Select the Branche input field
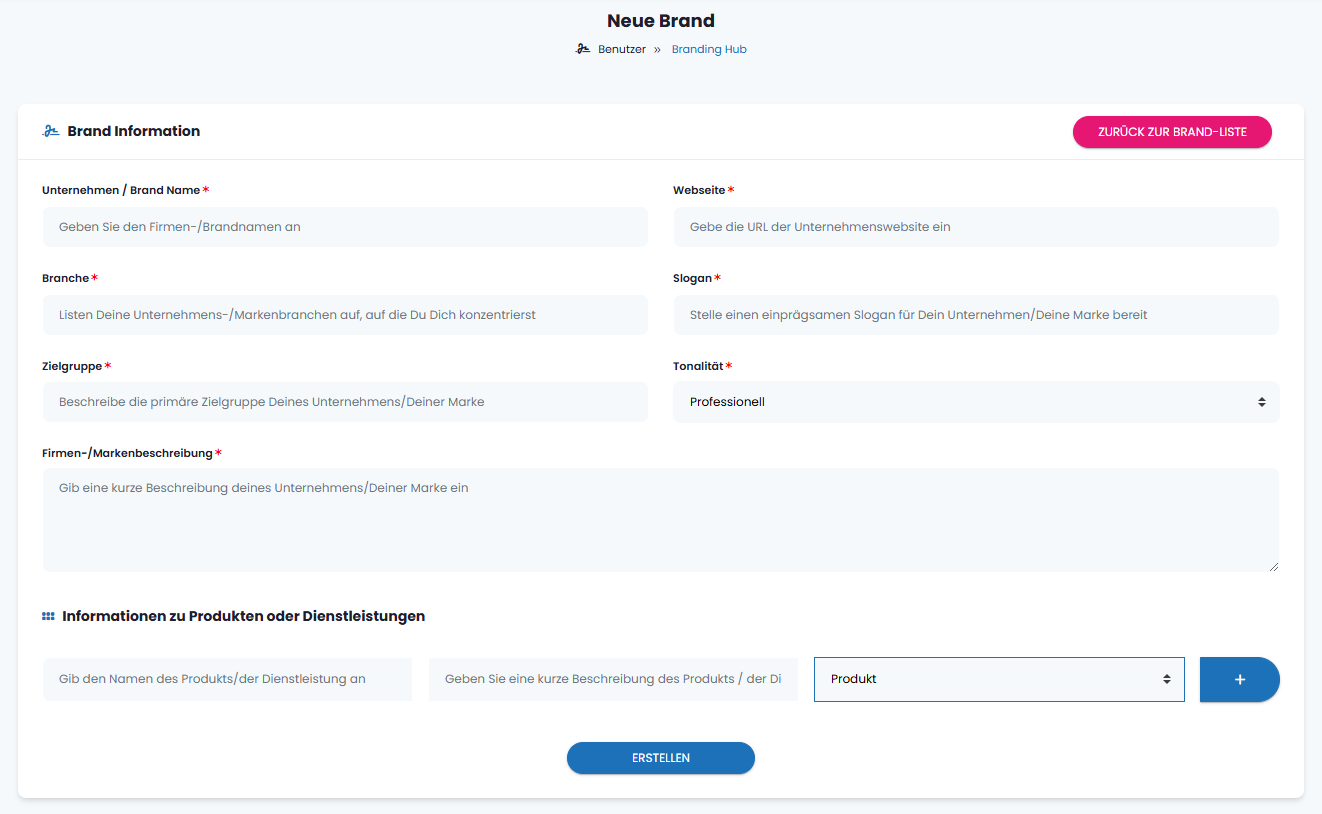Screen dimensions: 1322x814 tap(345, 315)
